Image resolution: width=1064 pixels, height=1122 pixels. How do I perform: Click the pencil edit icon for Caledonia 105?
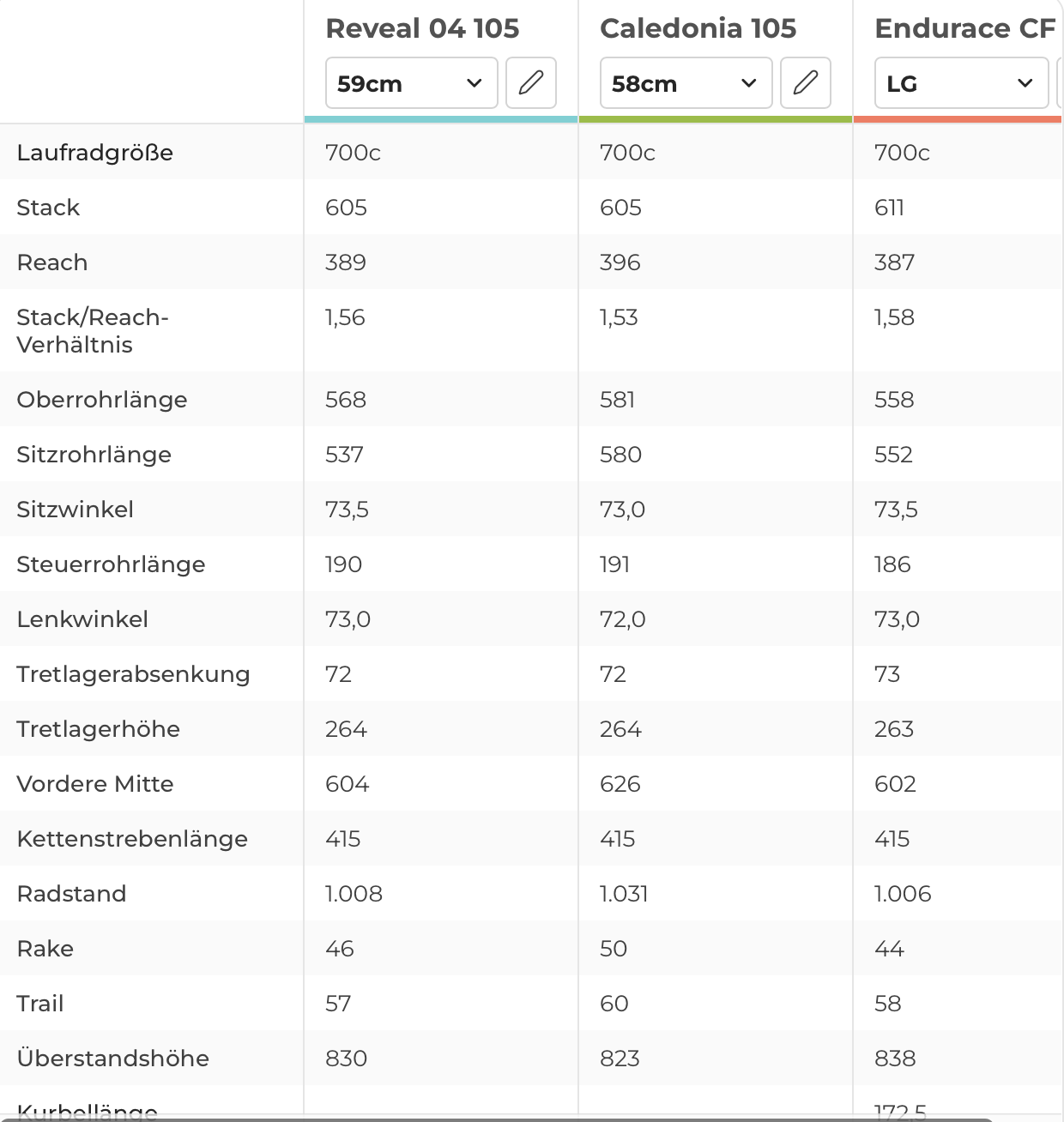coord(806,83)
